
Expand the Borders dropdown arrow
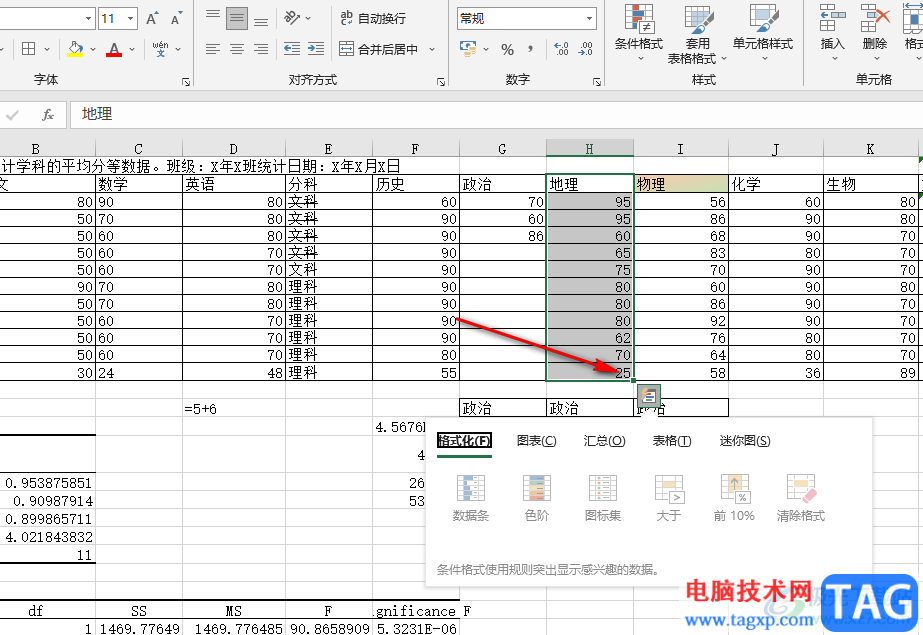click(47, 49)
